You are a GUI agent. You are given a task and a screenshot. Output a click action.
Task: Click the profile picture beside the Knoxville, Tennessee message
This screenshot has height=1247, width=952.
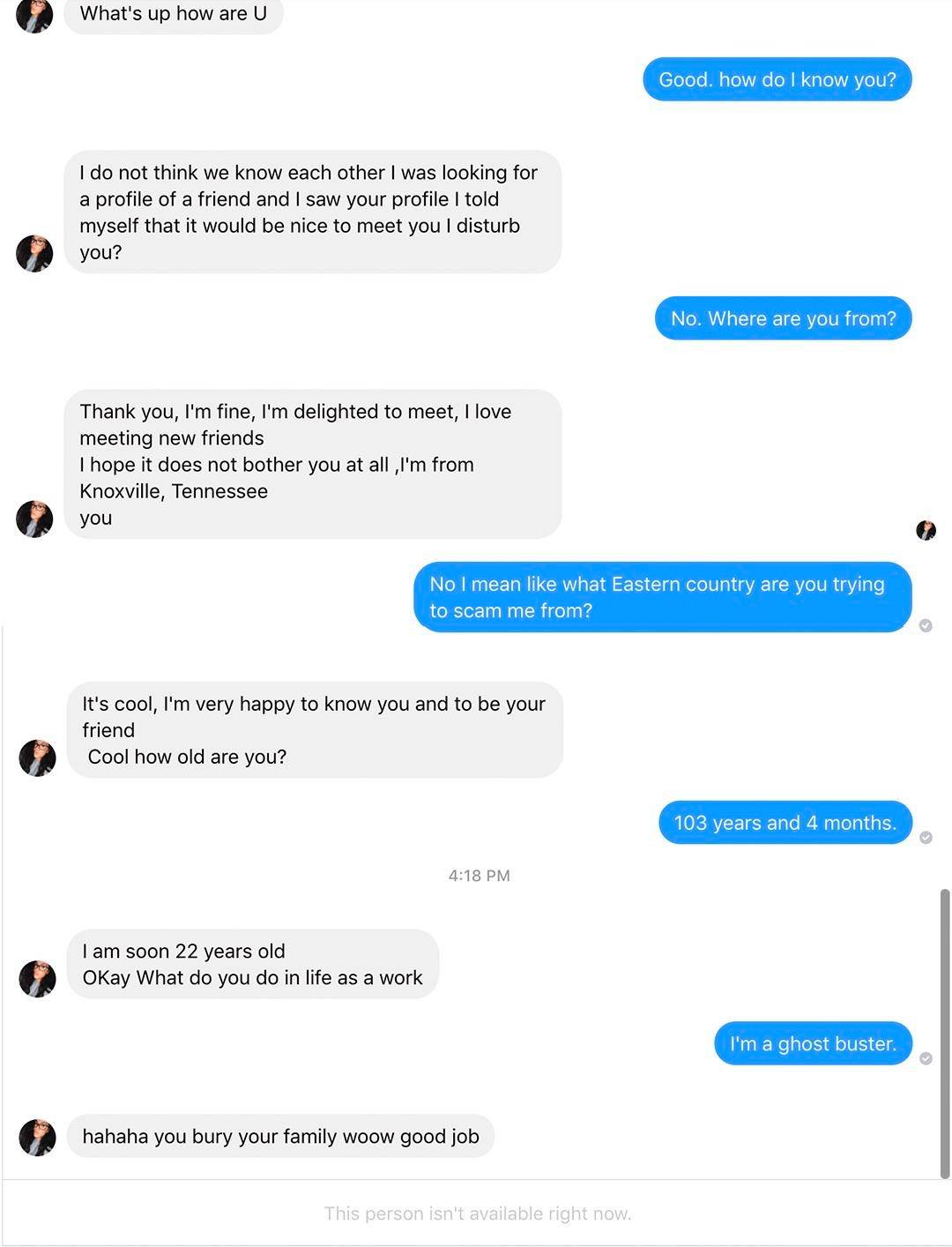coord(34,519)
